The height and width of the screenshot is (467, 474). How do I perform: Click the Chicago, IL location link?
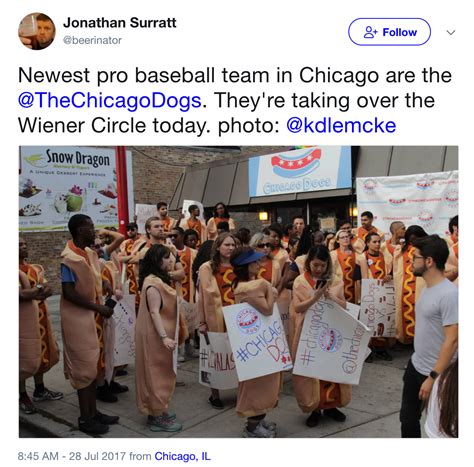coord(183,456)
